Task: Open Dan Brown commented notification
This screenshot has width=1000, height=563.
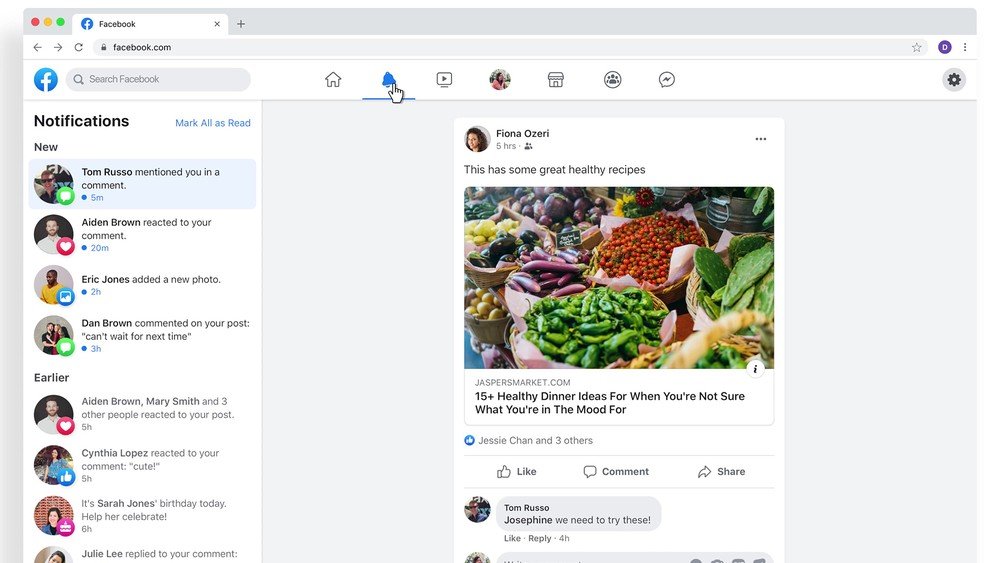Action: click(142, 335)
